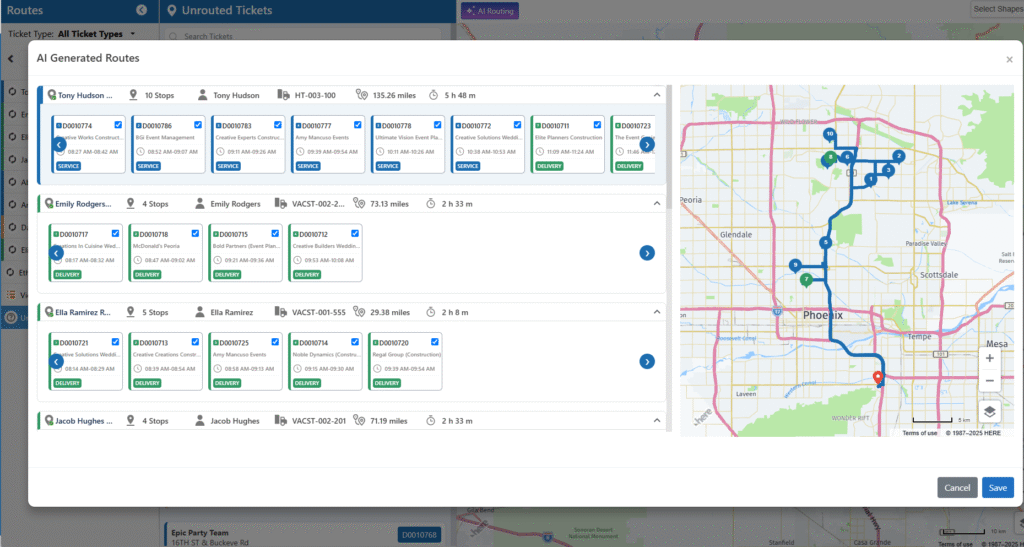This screenshot has height=547, width=1024.
Task: Click green map stop marker 7
Action: 807,280
